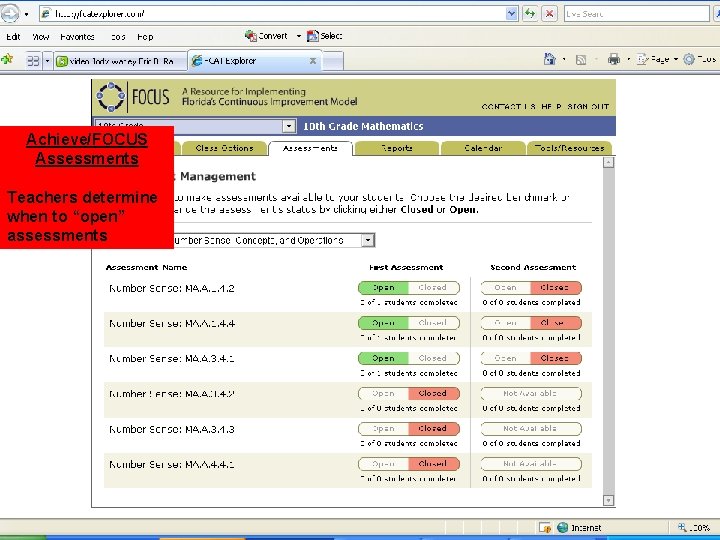
Task: Expand the grade selection dropdown arrow
Action: (289, 126)
